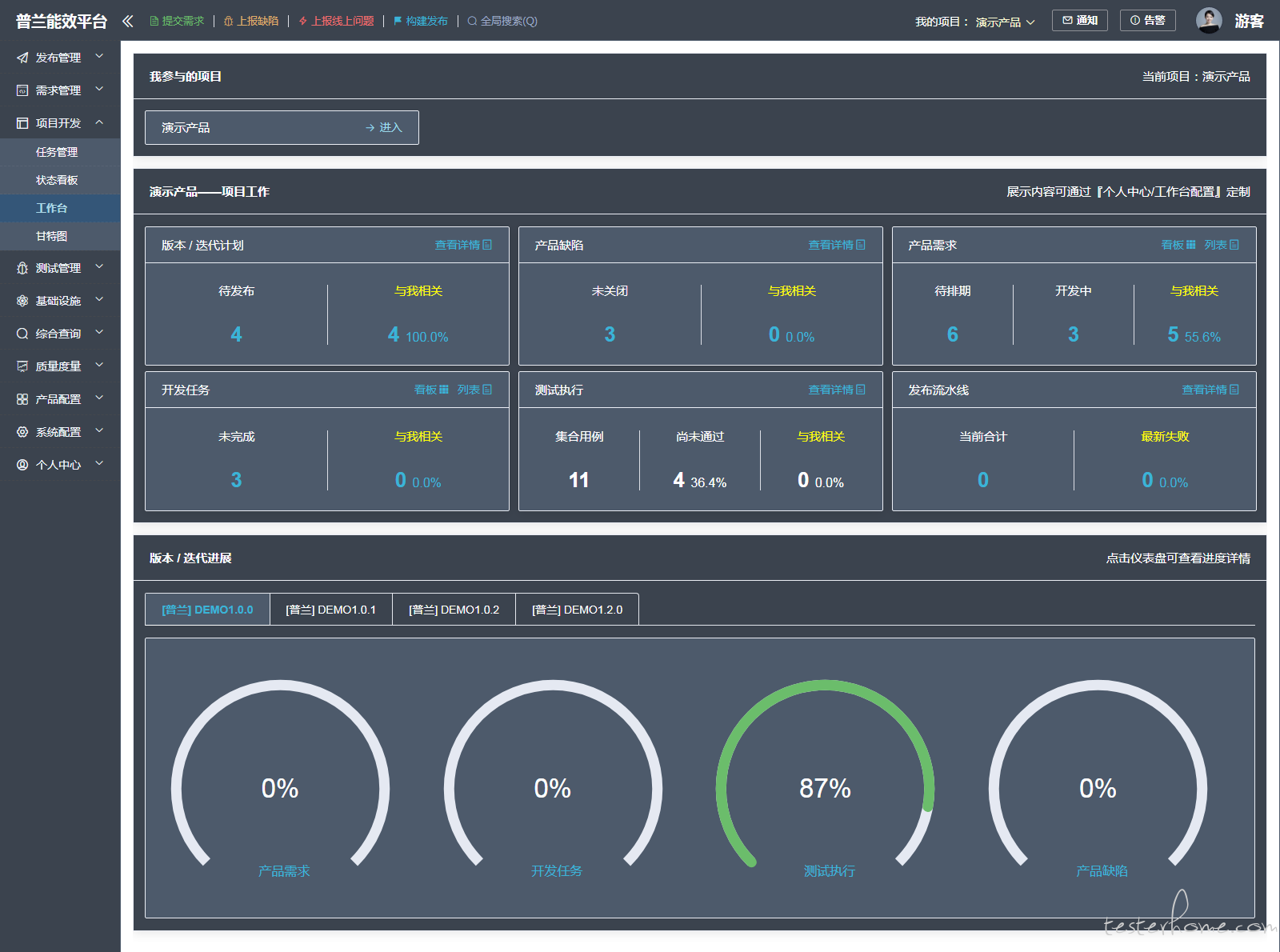Expand the 个人中心 menu chevron
This screenshot has height=952, width=1280.
(99, 464)
